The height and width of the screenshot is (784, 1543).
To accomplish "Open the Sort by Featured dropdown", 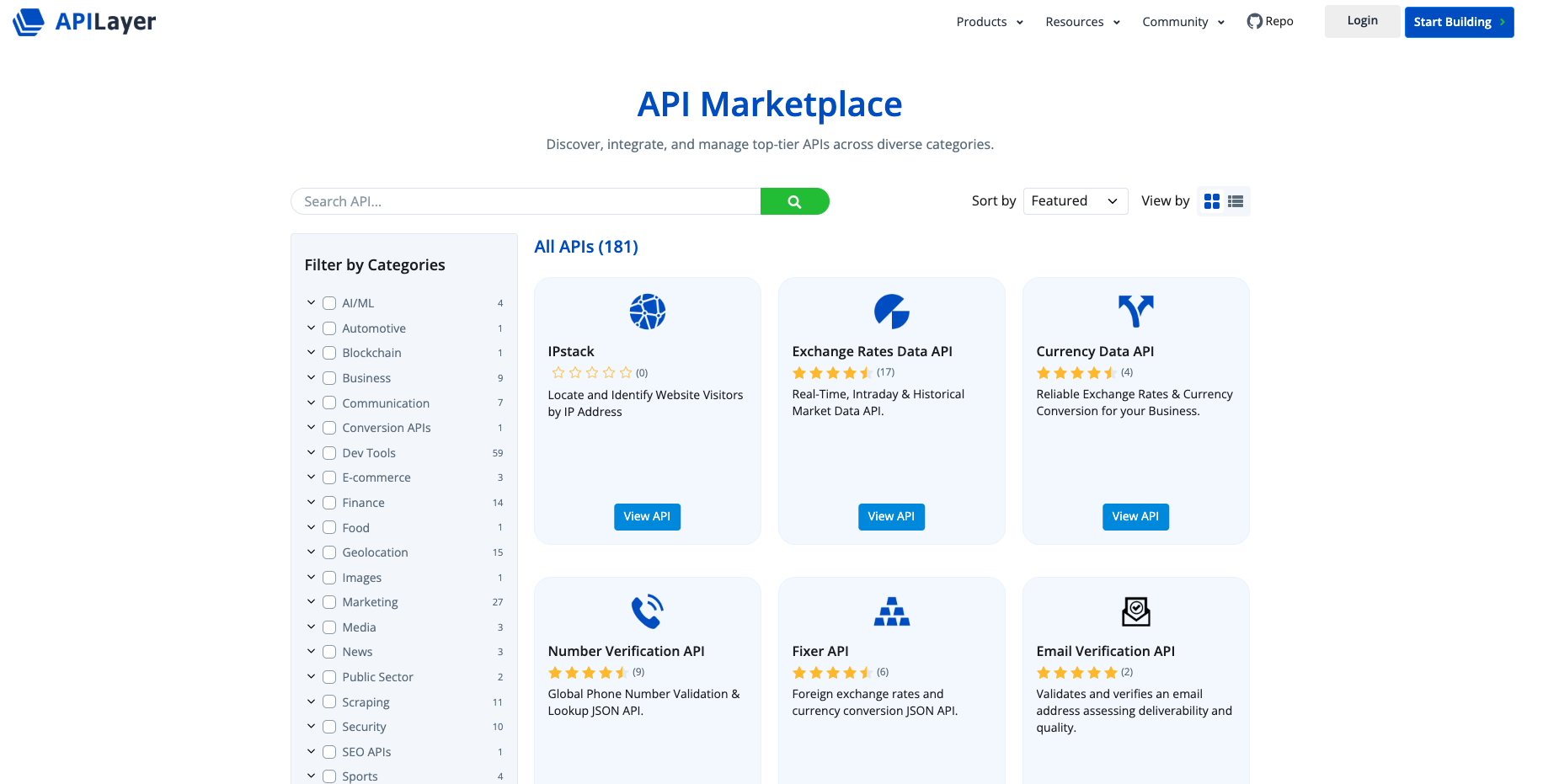I will [1076, 201].
